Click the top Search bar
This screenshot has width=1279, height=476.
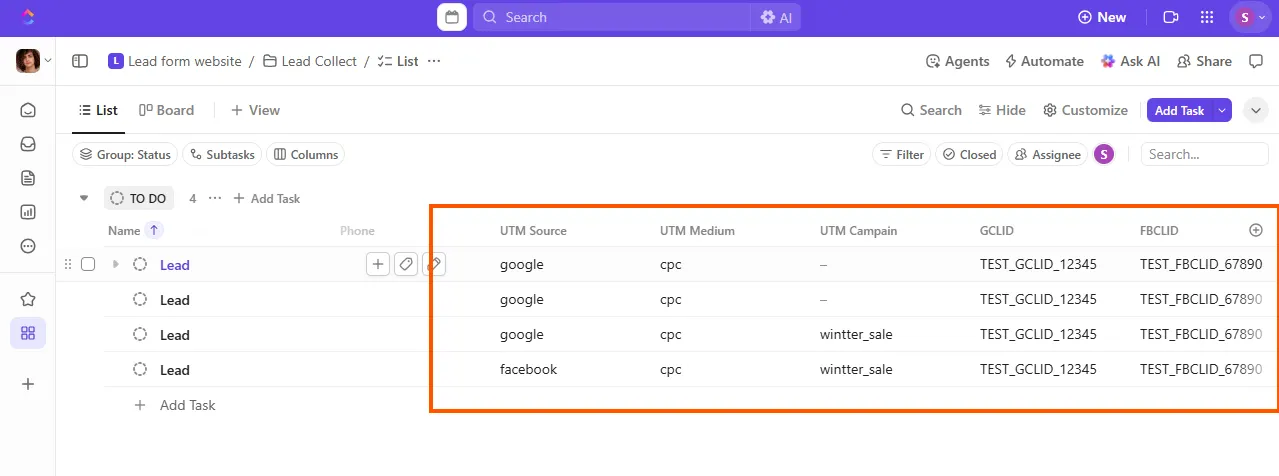click(x=611, y=17)
